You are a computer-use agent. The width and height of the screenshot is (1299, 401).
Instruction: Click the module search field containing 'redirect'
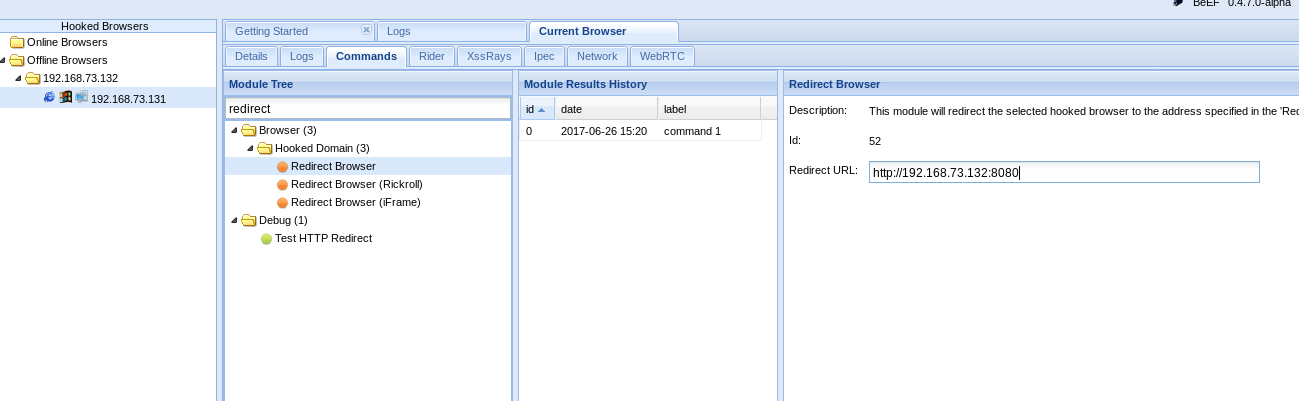pyautogui.click(x=368, y=109)
